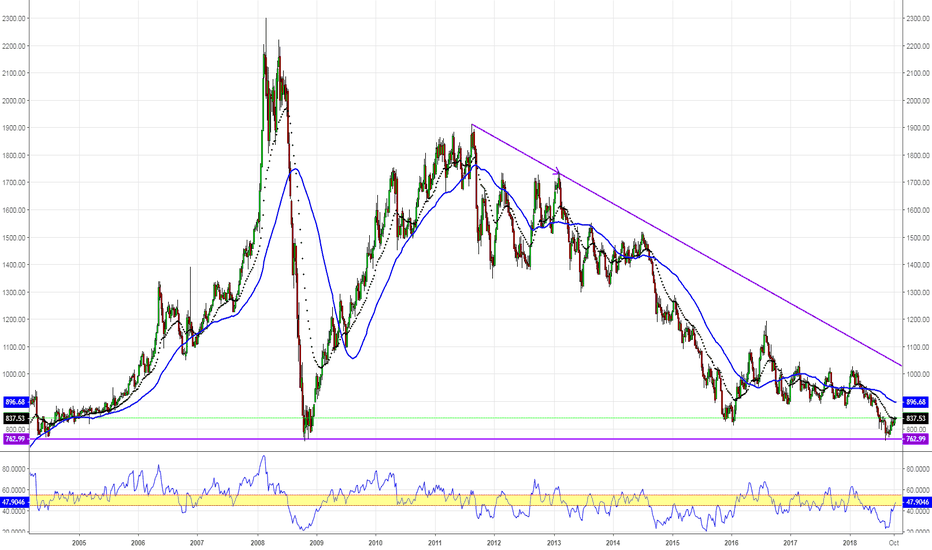Click 1500.00 on the left price axis

point(14,238)
